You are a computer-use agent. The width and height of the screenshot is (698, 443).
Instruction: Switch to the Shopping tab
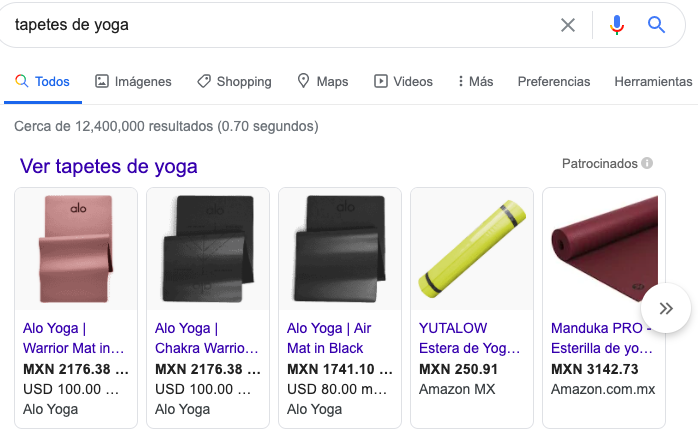coord(234,81)
